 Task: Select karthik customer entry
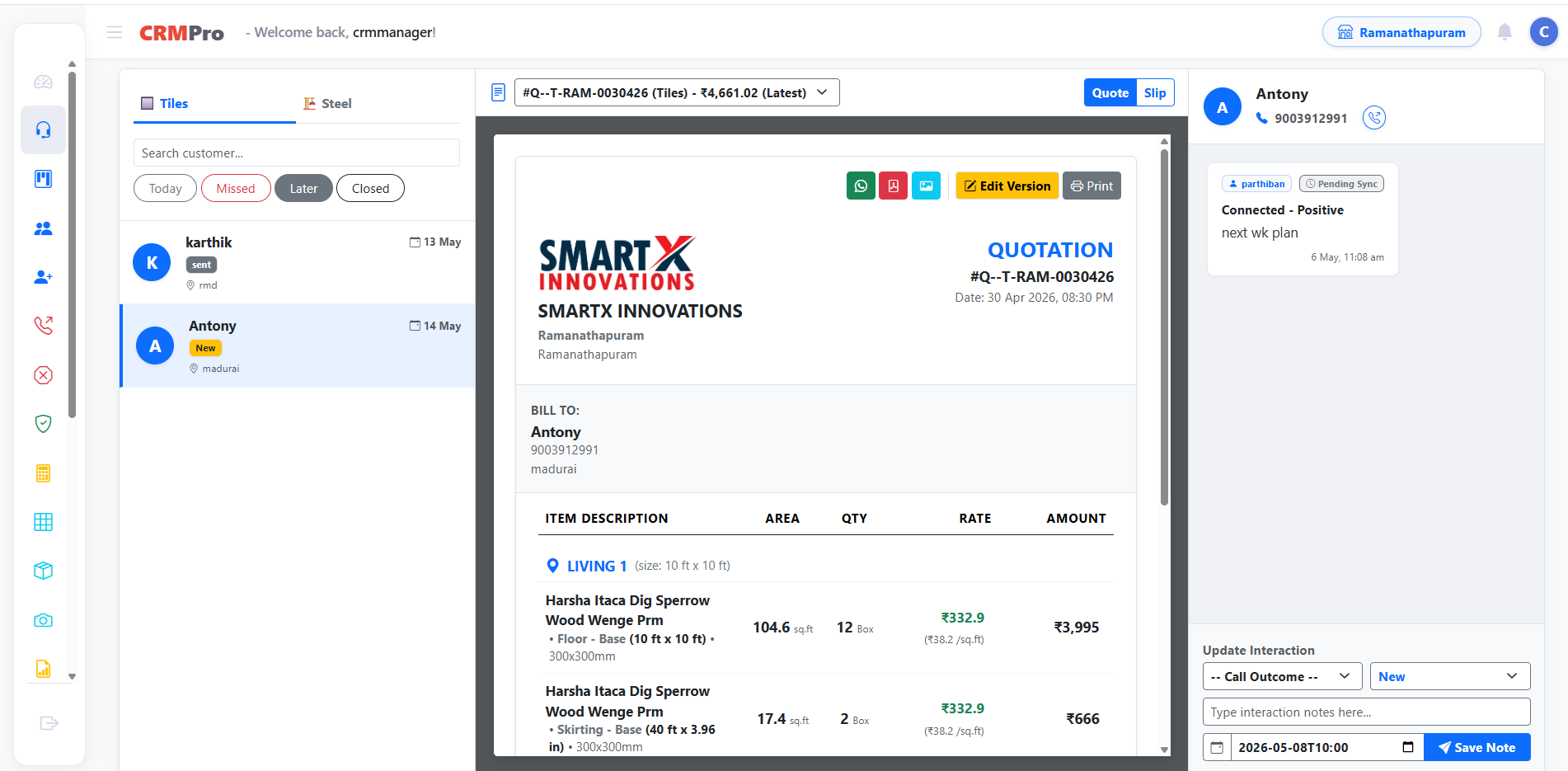(297, 262)
